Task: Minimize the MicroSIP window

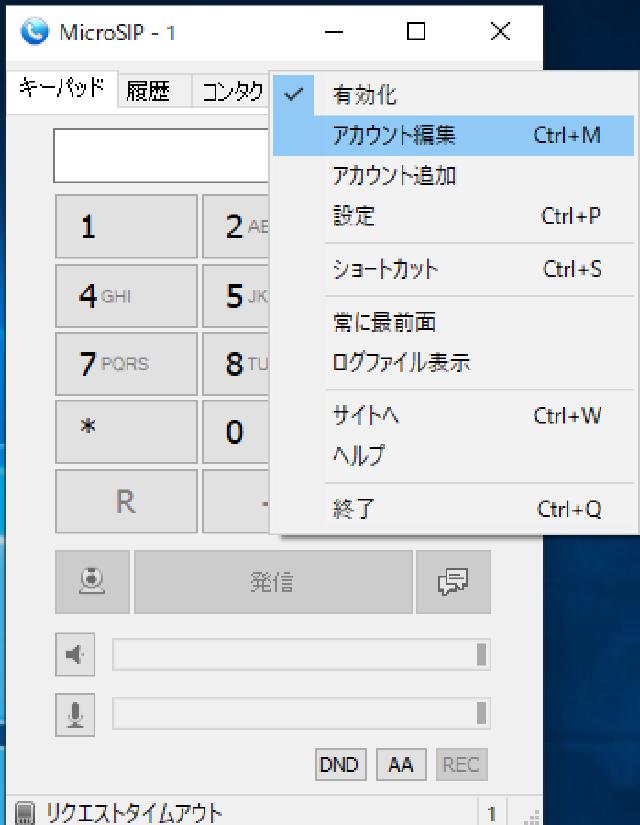Action: [334, 32]
